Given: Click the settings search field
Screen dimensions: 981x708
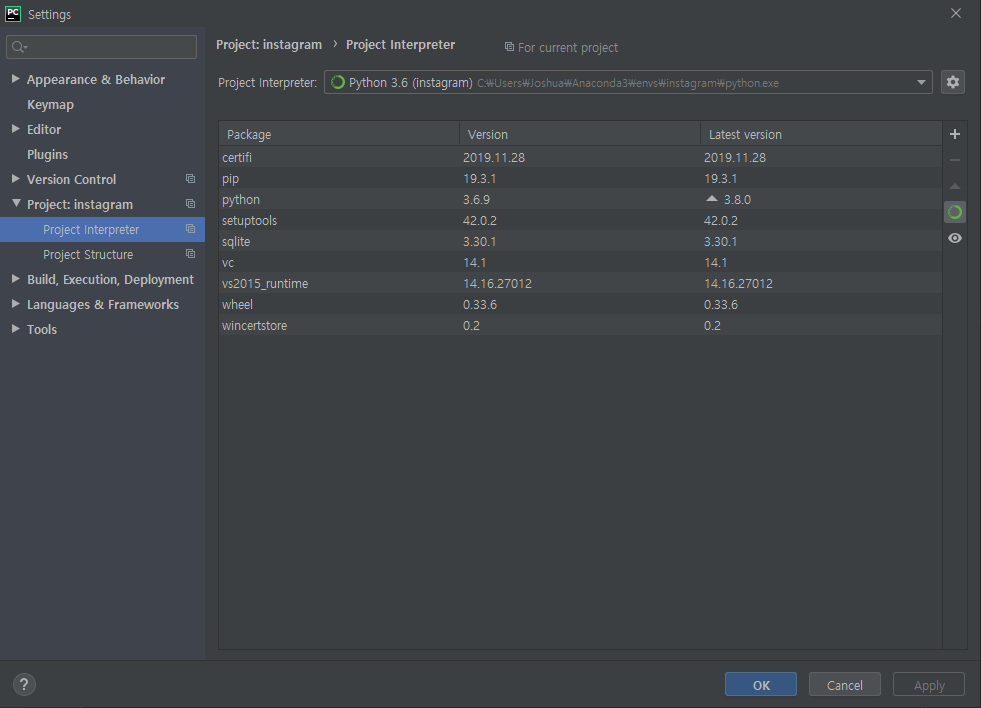Looking at the screenshot, I should click(x=101, y=47).
